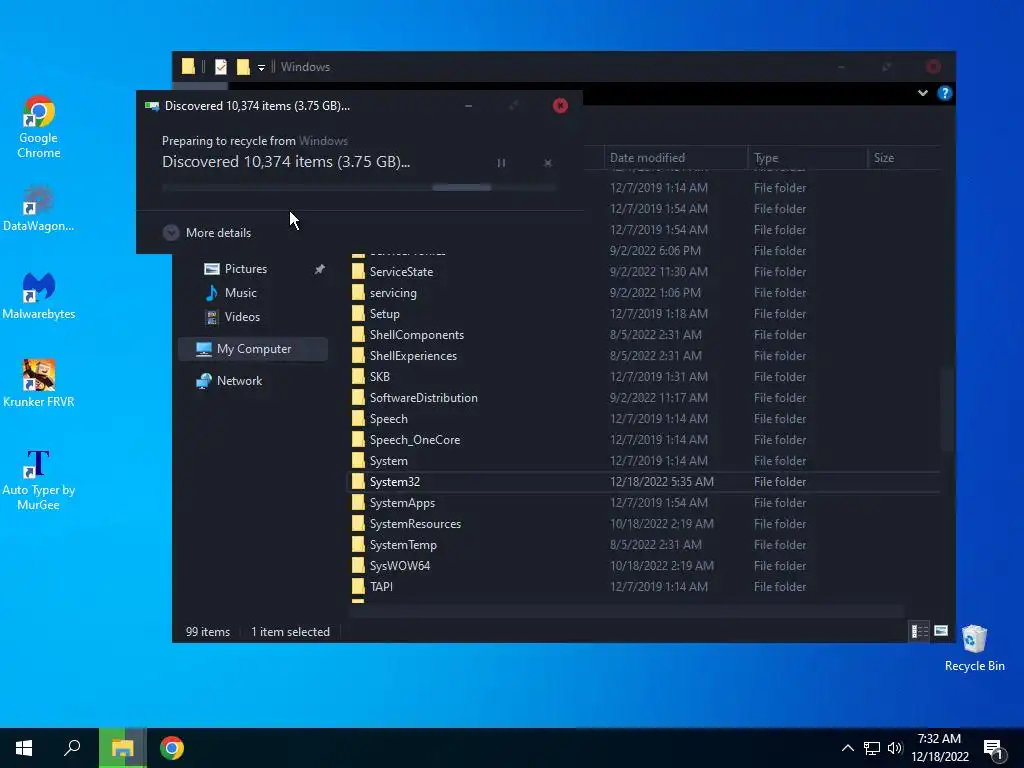Select My Computer in navigation pane
This screenshot has height=768, width=1024.
(253, 349)
